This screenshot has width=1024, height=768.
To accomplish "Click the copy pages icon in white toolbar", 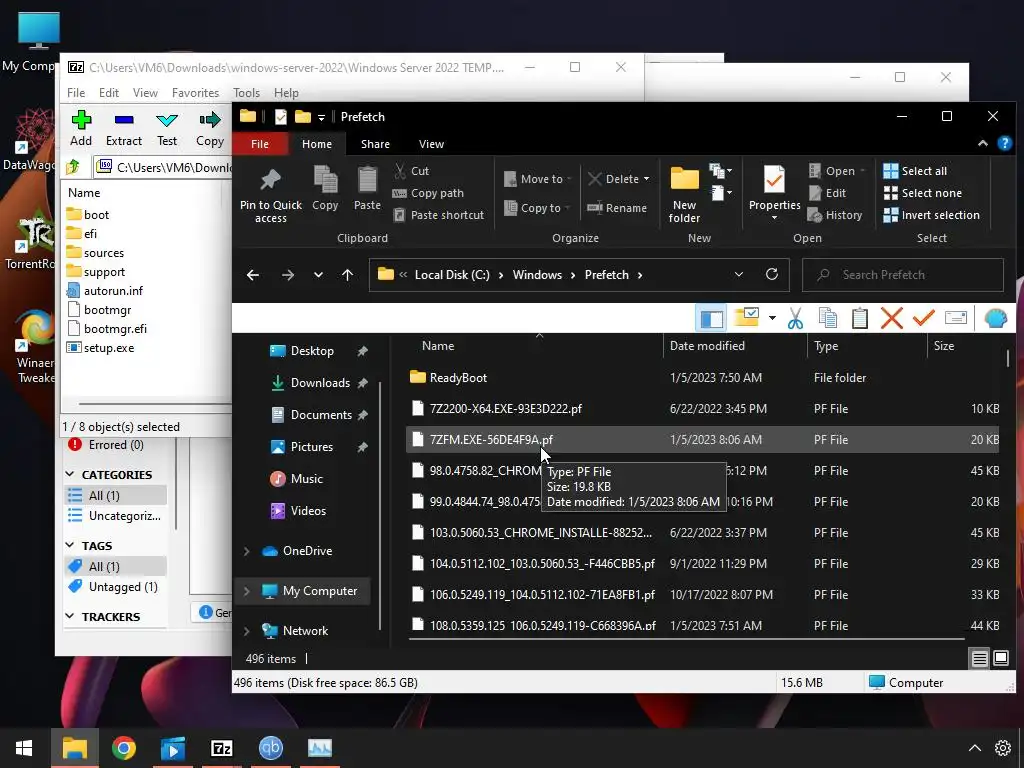I will coord(827,318).
